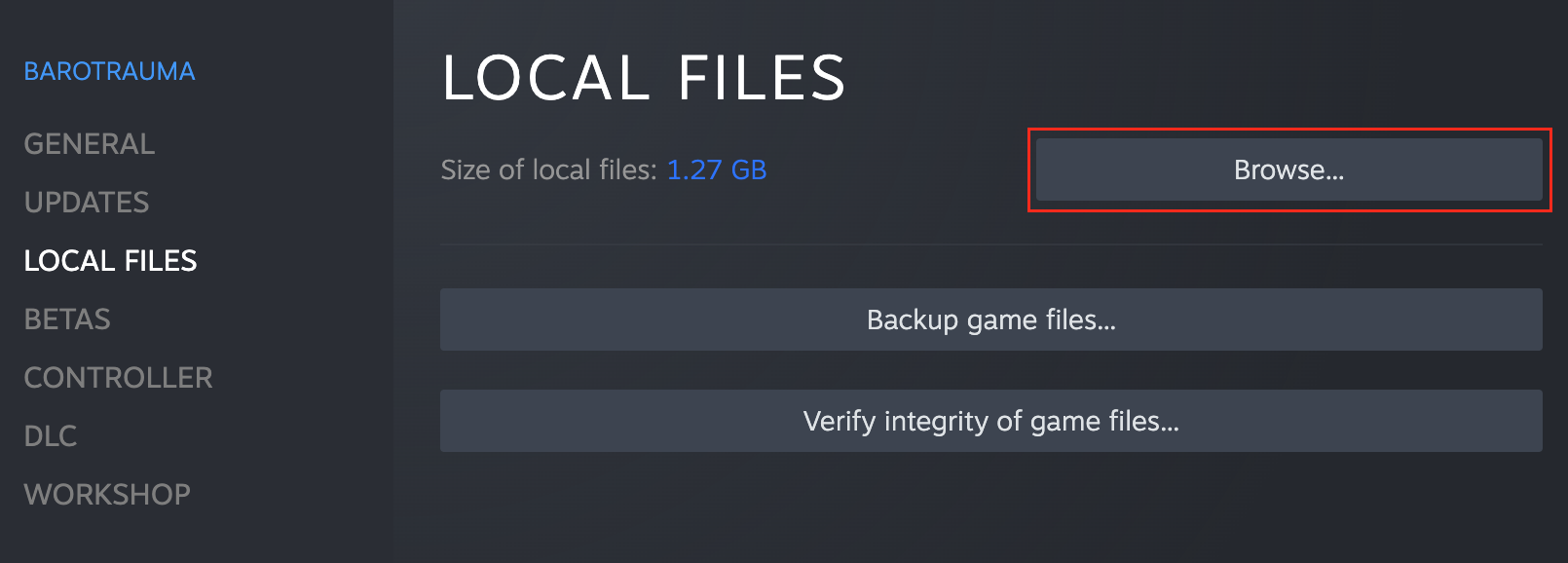The width and height of the screenshot is (1568, 563).
Task: Select the Local Files sidebar tab
Action: pyautogui.click(x=110, y=261)
